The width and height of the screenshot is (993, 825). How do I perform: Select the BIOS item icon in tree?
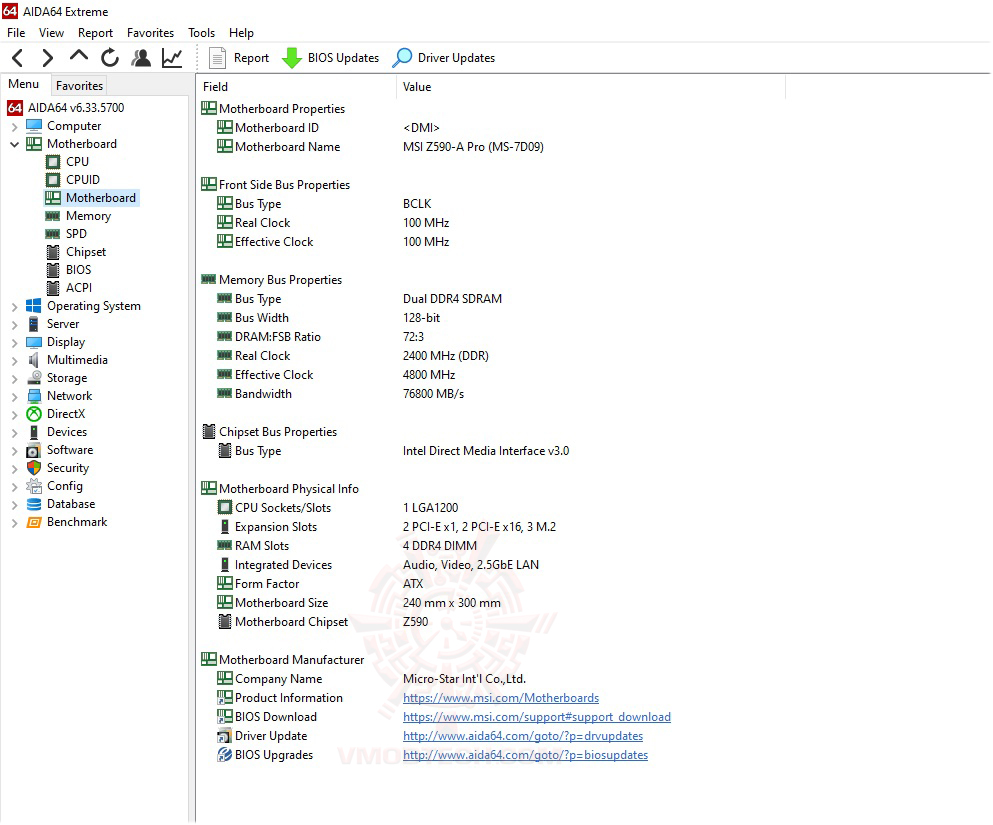(54, 270)
